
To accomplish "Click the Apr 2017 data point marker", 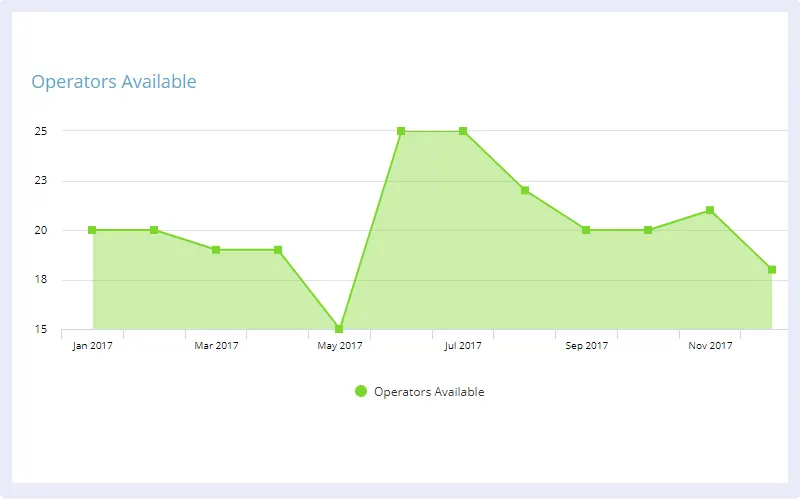I will tap(278, 250).
